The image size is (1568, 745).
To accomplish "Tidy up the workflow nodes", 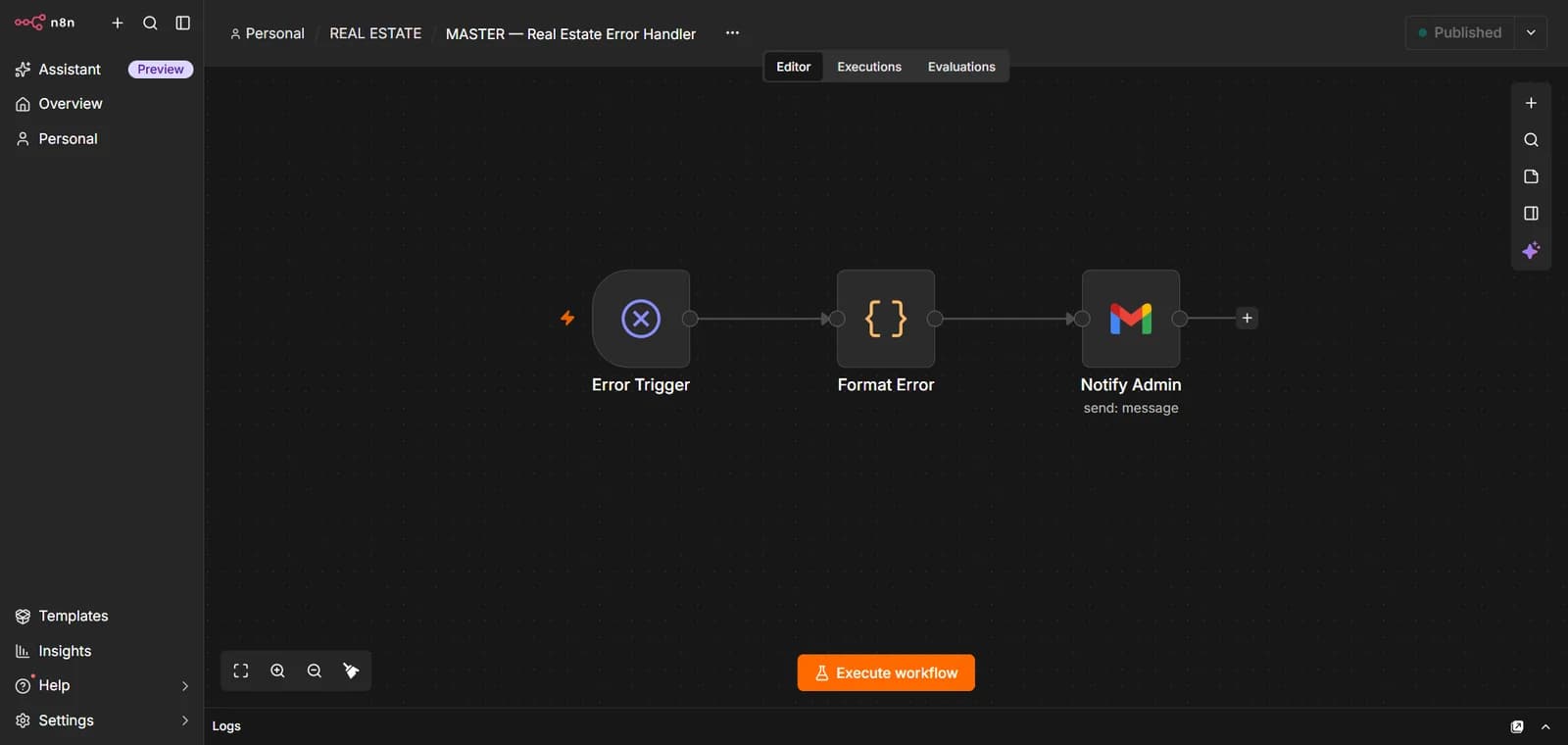I will 351,671.
